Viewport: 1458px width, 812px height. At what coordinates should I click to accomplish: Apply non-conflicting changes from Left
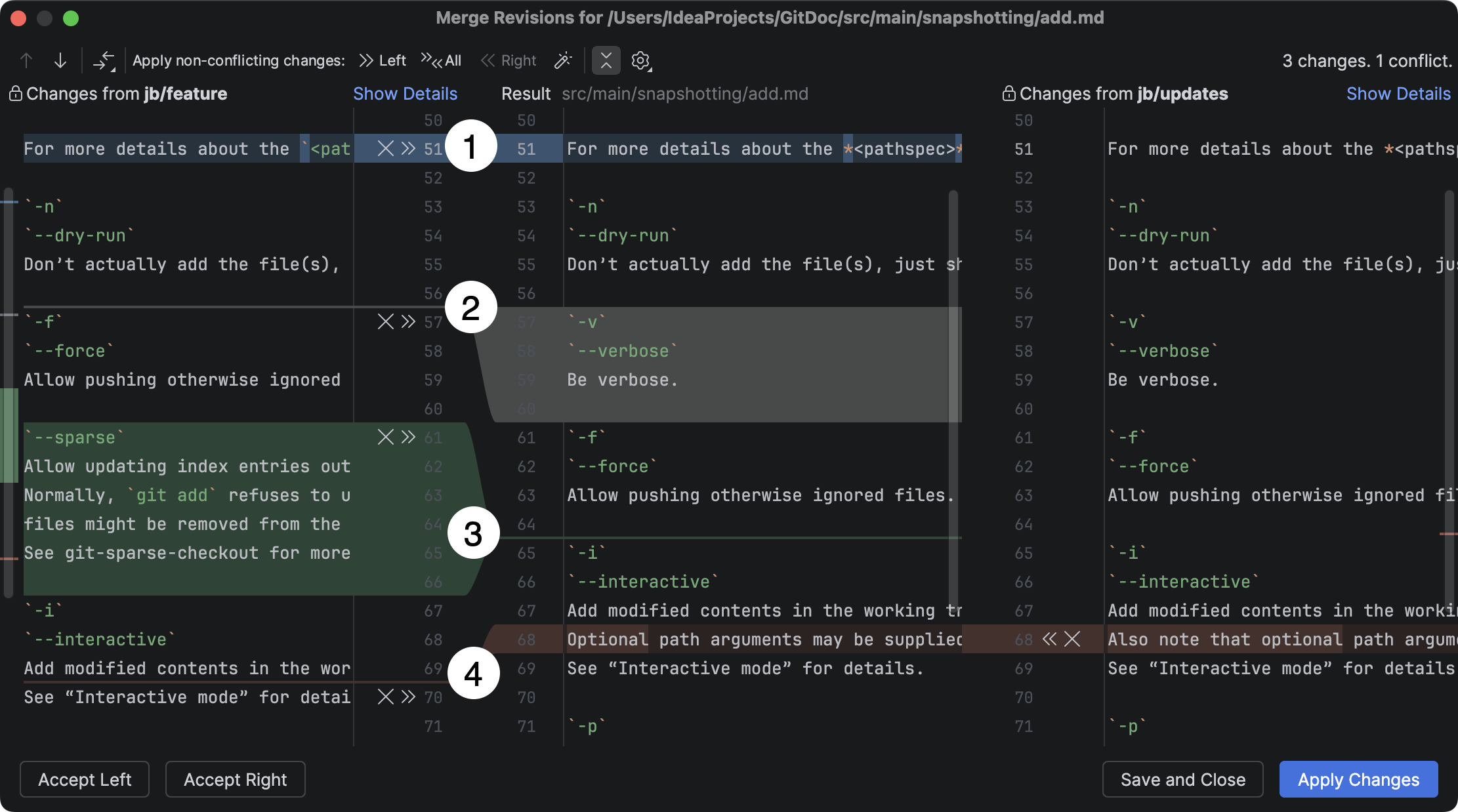point(383,60)
